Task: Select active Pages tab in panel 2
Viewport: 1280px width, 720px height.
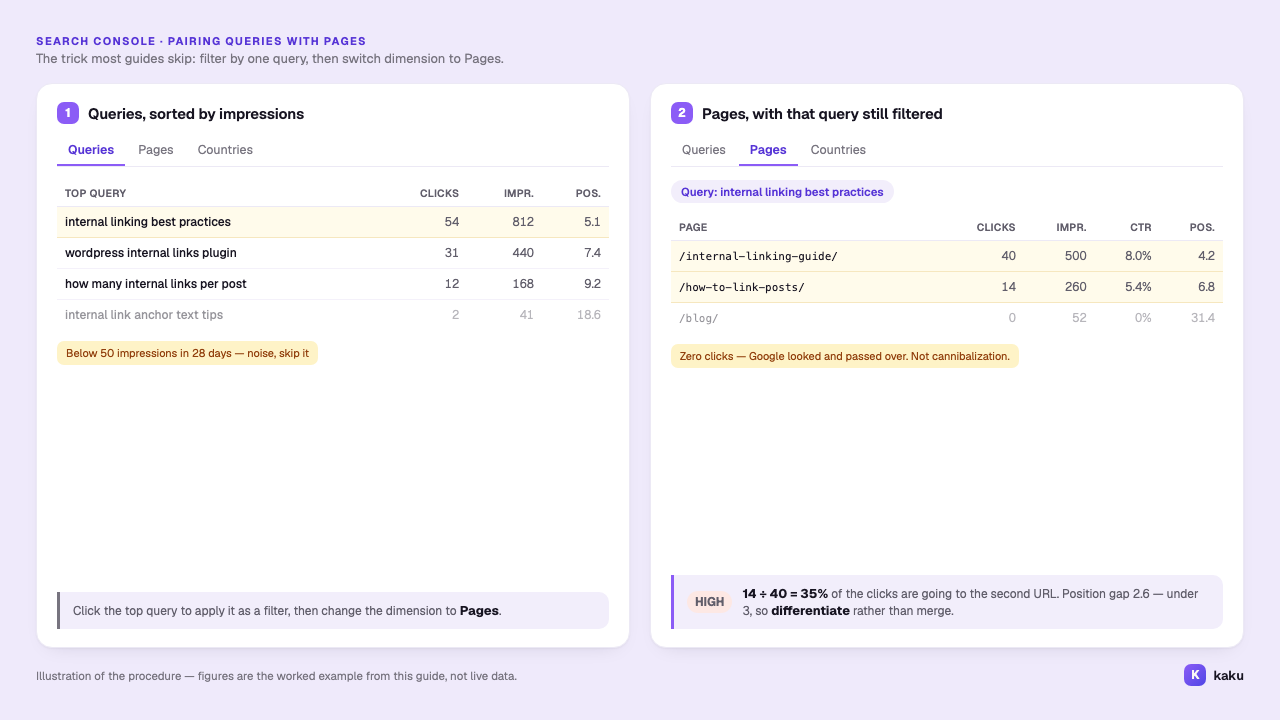Action: coord(768,150)
